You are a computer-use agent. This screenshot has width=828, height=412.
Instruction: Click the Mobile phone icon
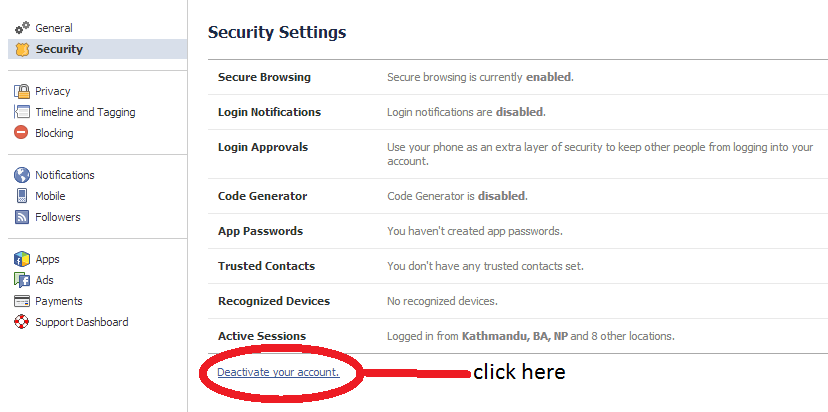(22, 196)
